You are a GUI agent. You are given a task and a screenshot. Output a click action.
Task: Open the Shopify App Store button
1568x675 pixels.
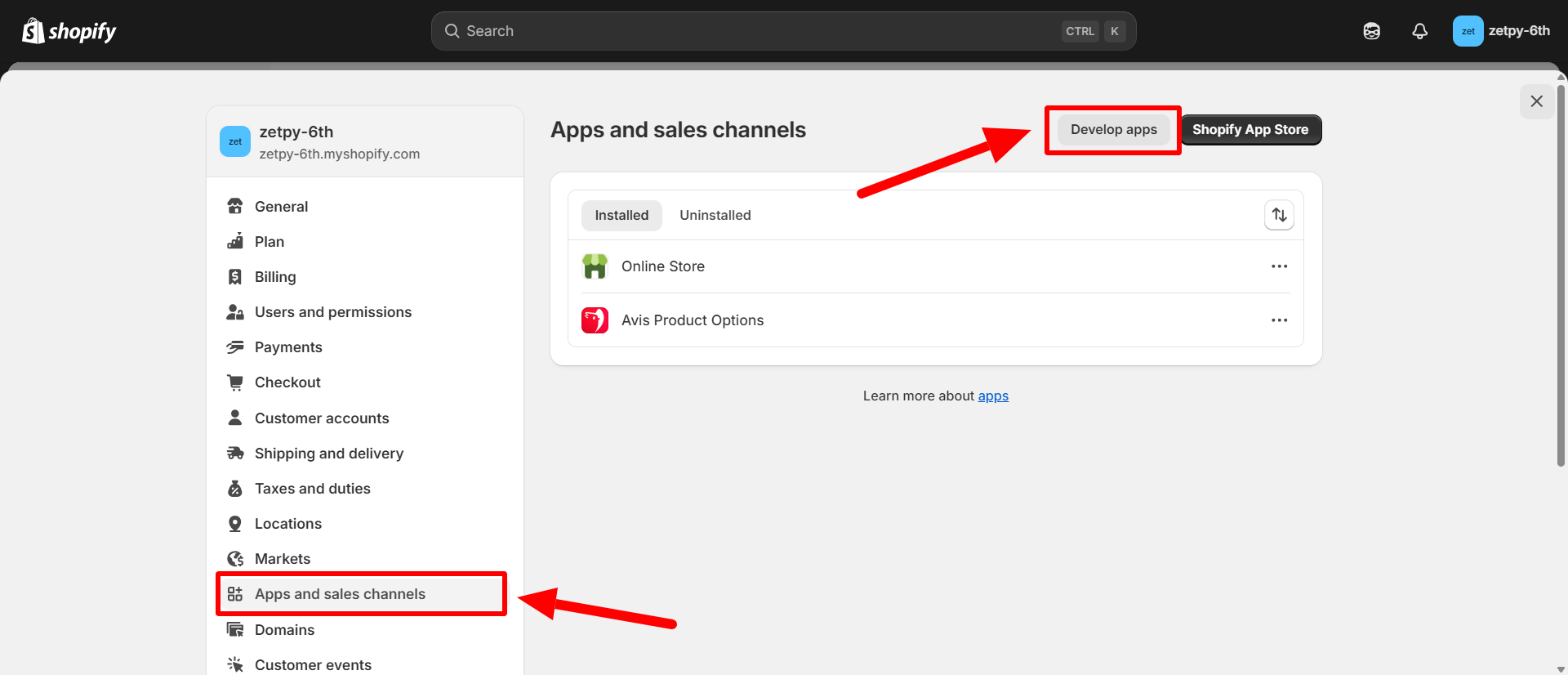pos(1249,130)
